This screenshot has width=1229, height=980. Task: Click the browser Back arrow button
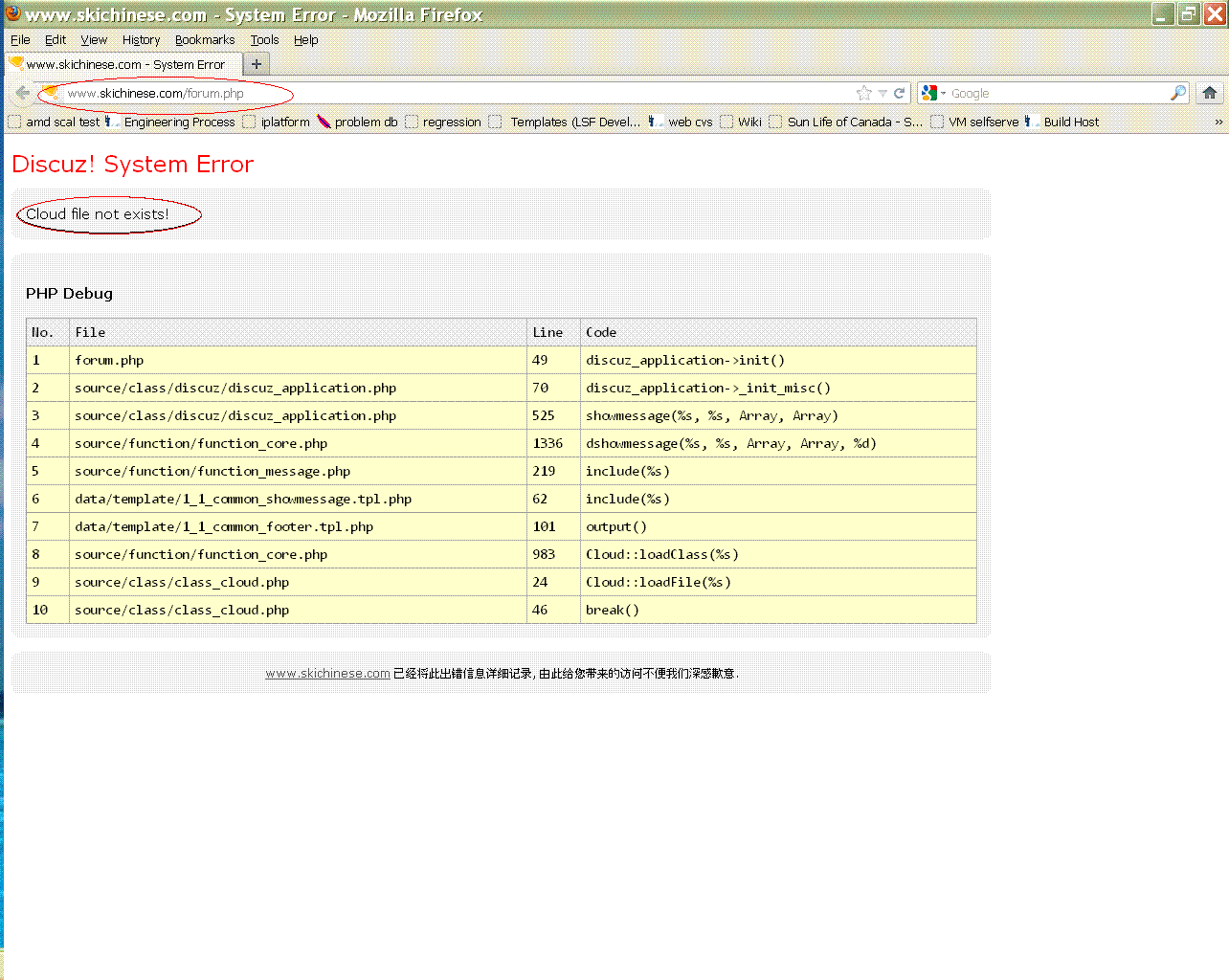coord(23,93)
